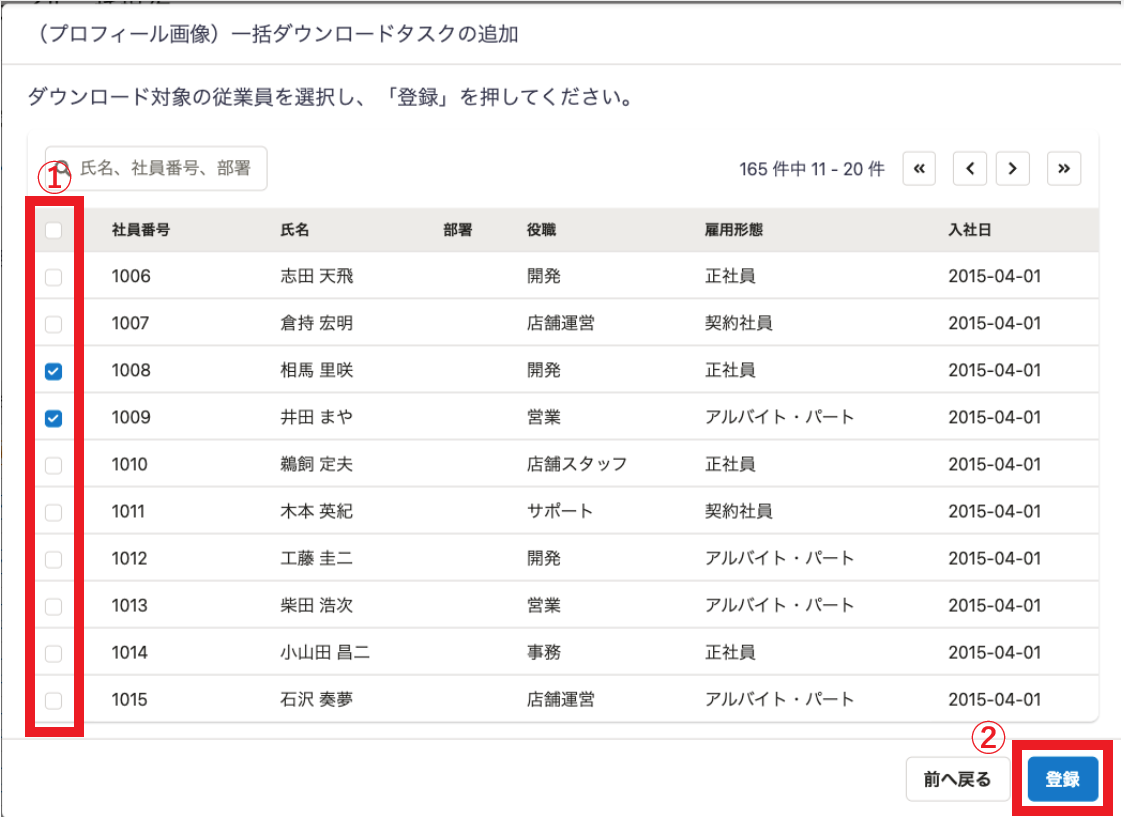Click the name 工藤 圭二
The height and width of the screenshot is (817, 1124).
[317, 558]
